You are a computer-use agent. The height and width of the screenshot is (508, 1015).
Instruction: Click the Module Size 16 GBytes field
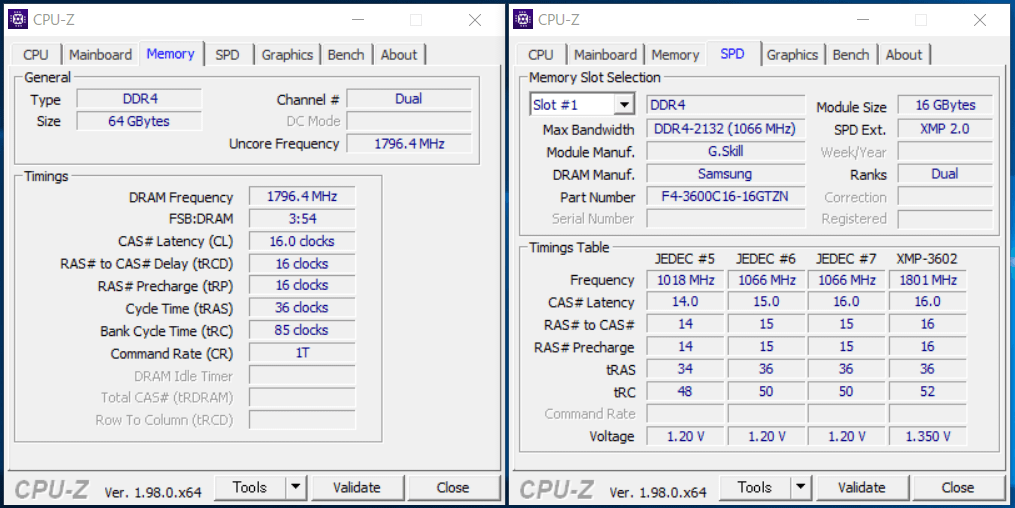tap(945, 105)
